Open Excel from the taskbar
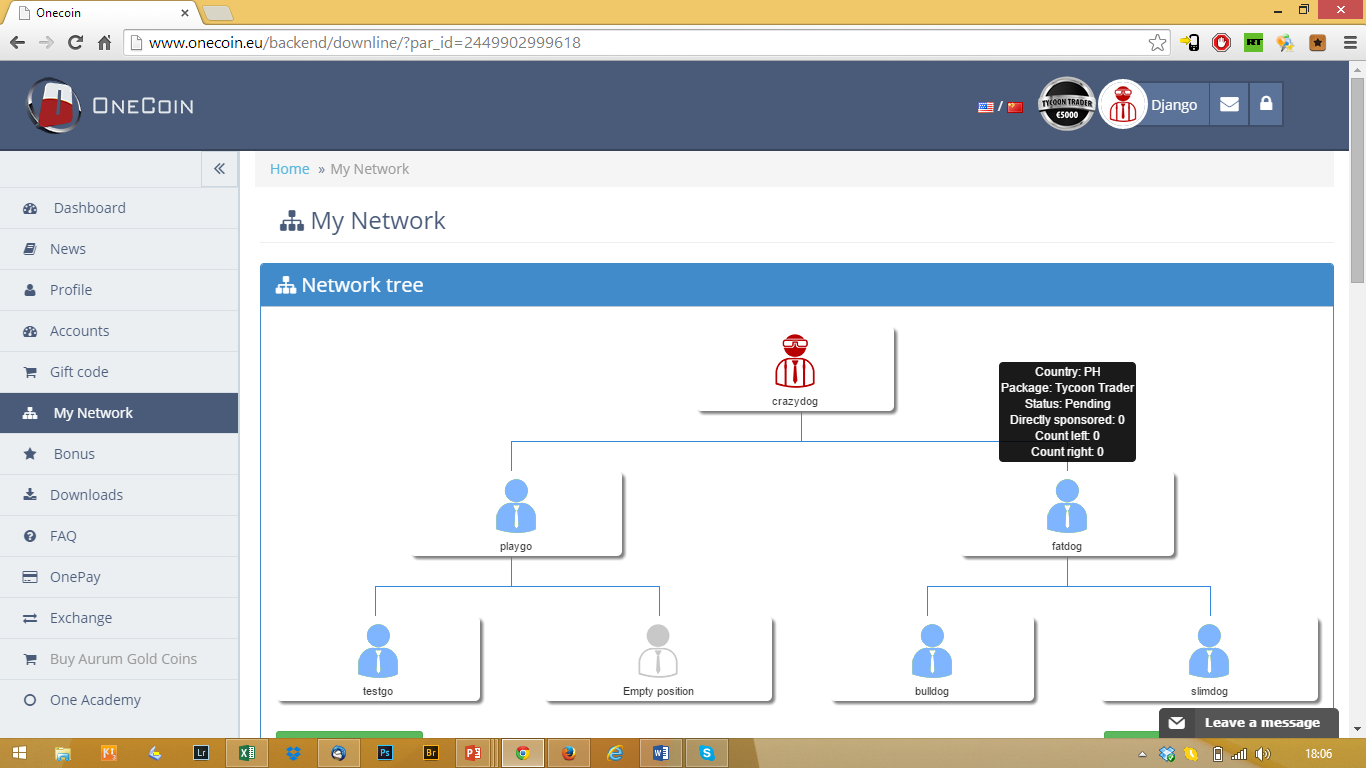 pyautogui.click(x=247, y=753)
